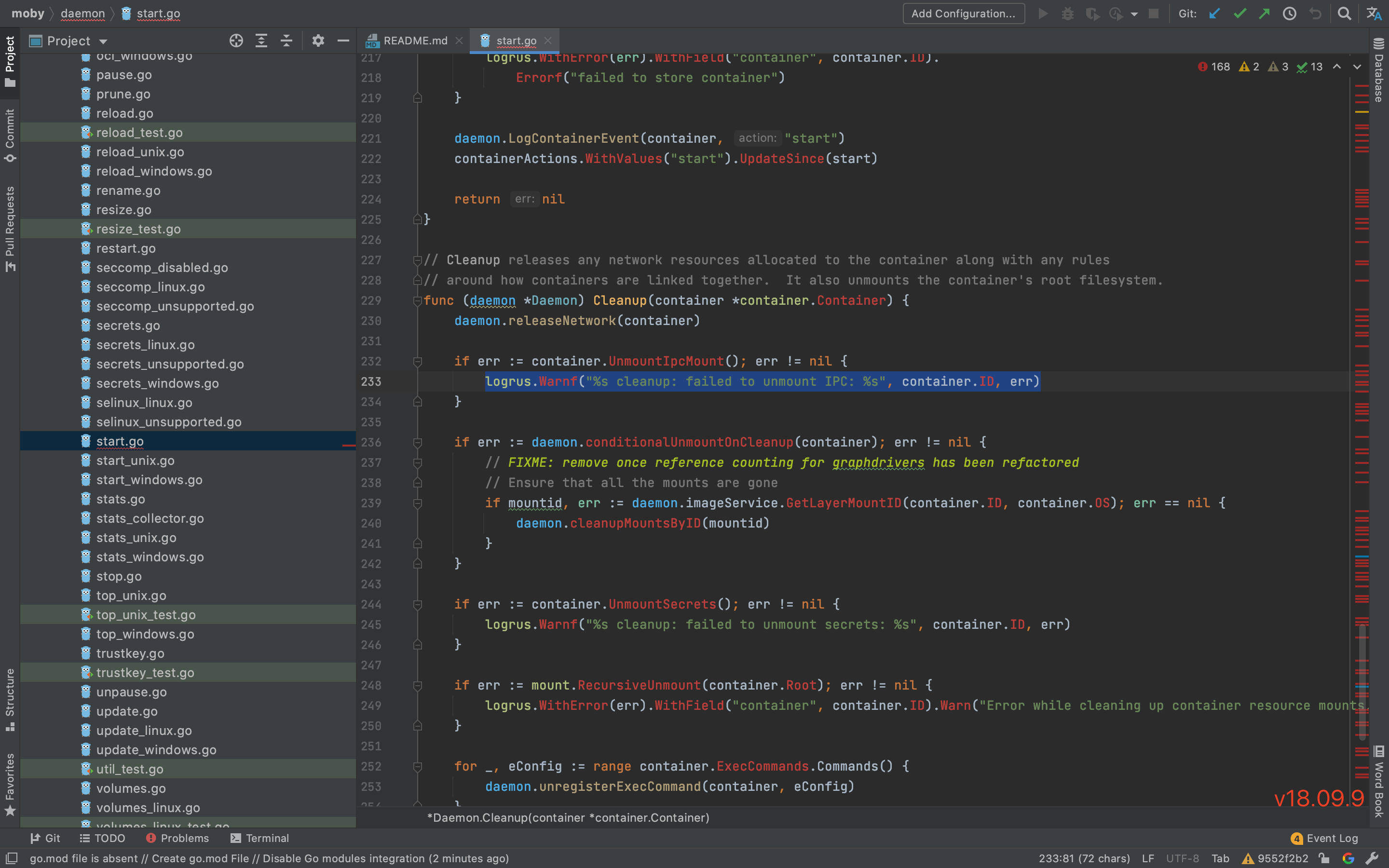Open run configuration dropdown arrow near stop
This screenshot has width=1389, height=868.
[x=1134, y=14]
